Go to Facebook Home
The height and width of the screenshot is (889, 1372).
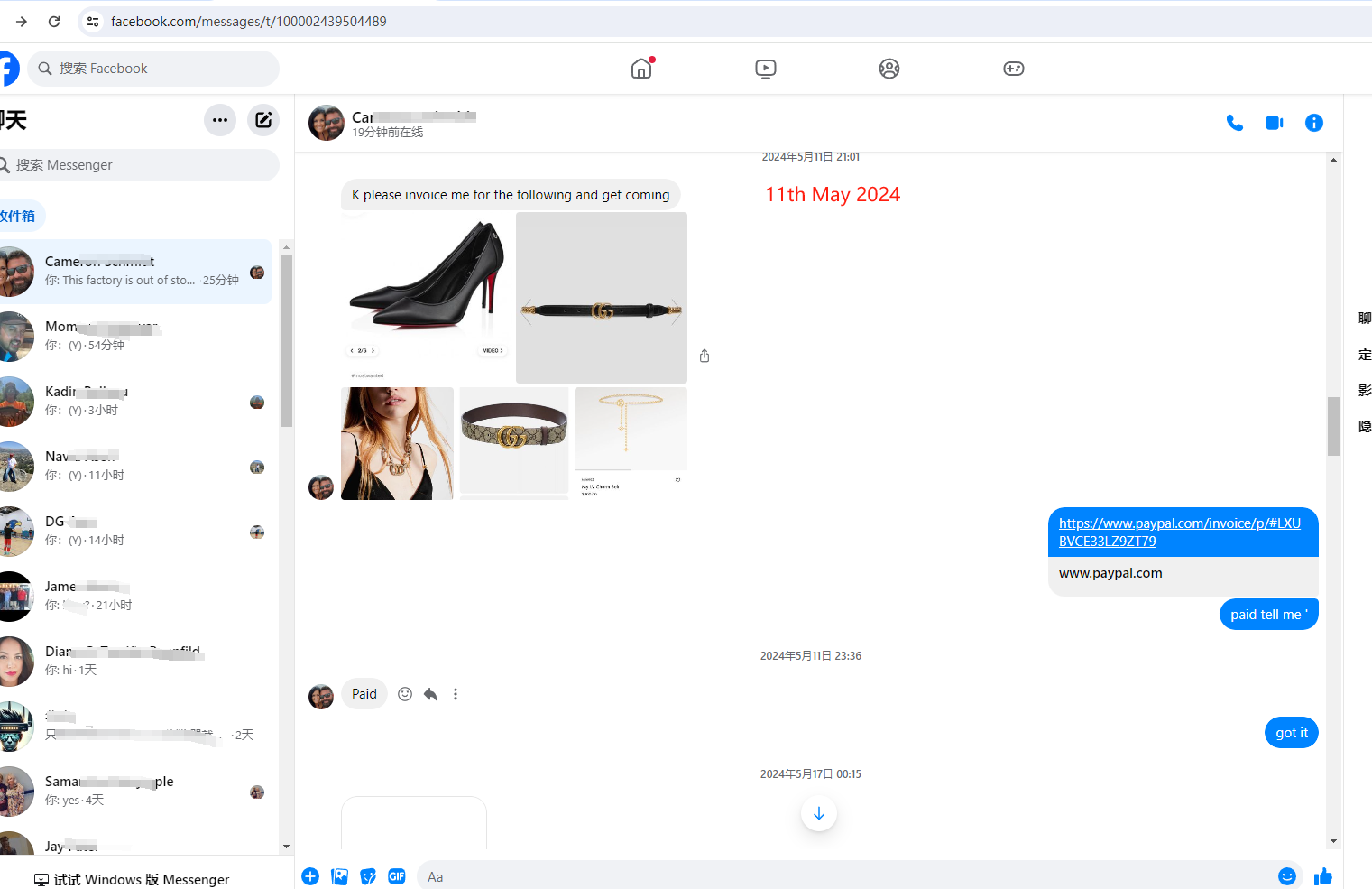(641, 69)
